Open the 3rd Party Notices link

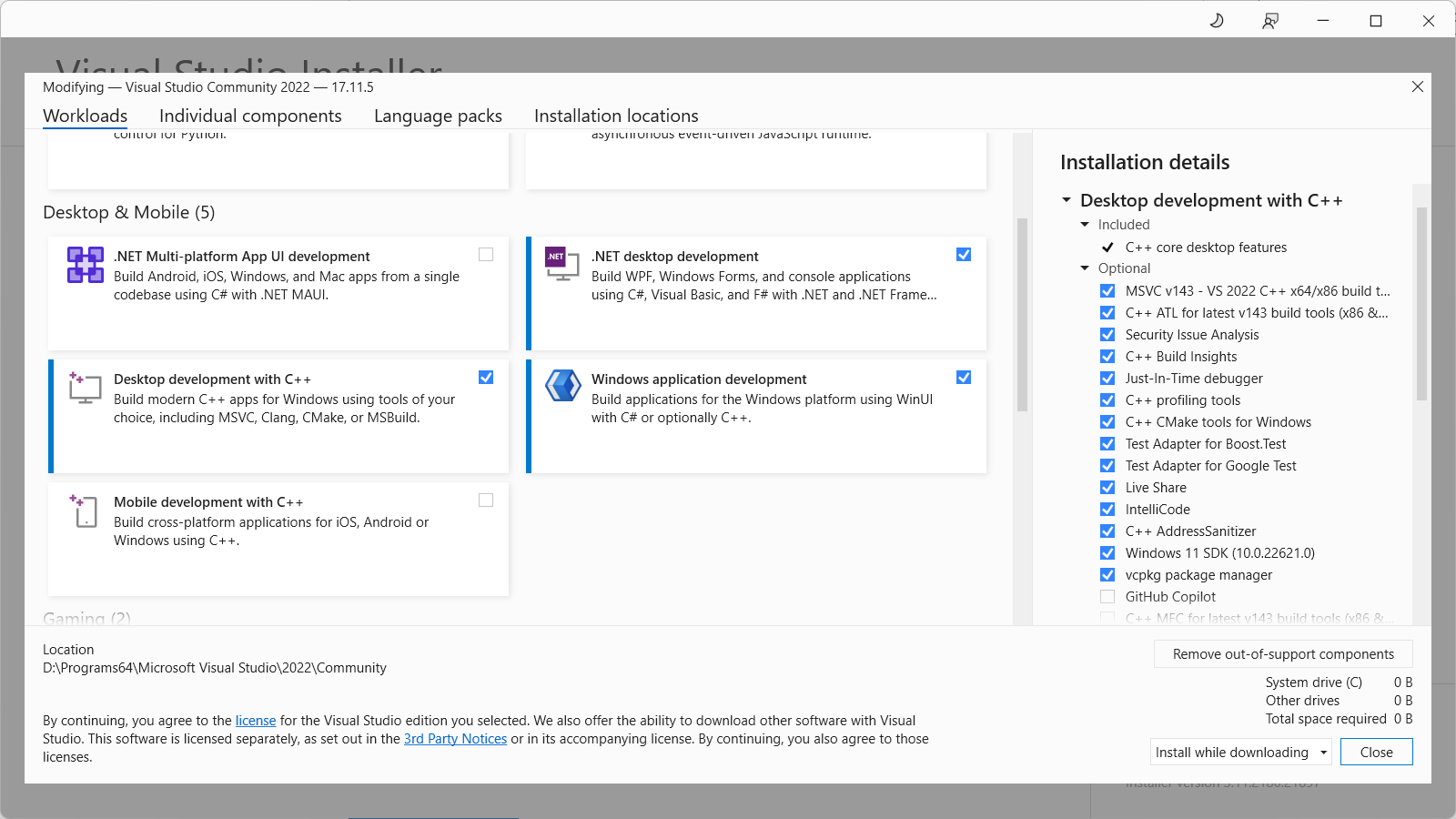point(455,739)
